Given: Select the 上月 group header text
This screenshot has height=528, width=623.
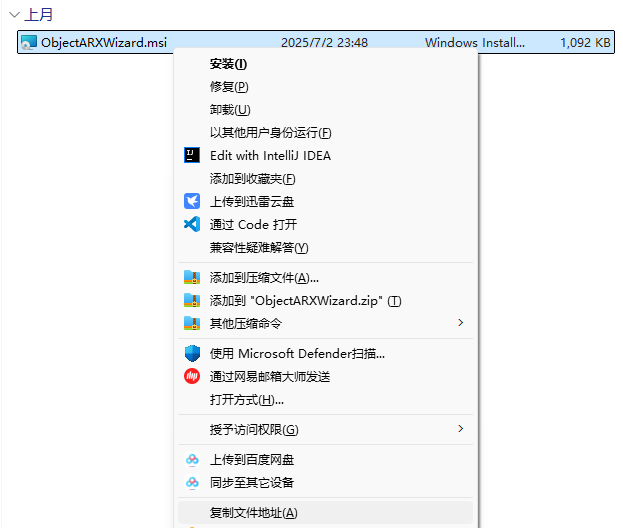Looking at the screenshot, I should pos(39,15).
